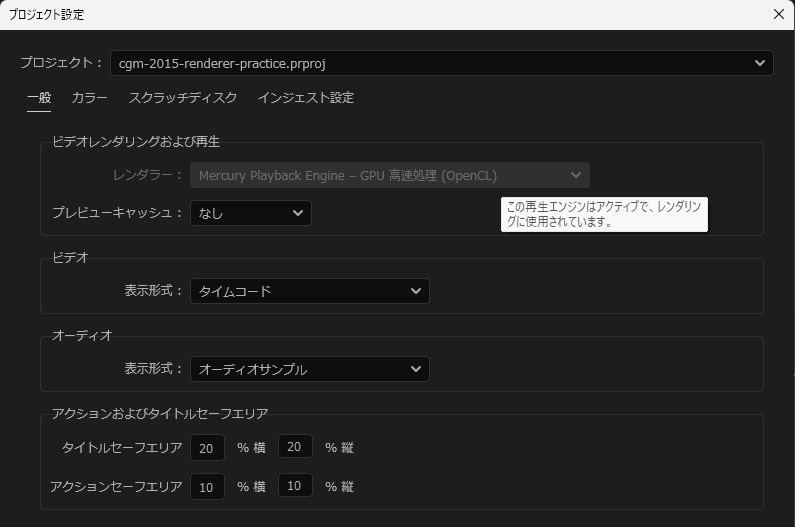This screenshot has width=795, height=527.
Task: Click the プレビューキャッシュ label
Action: (117, 213)
